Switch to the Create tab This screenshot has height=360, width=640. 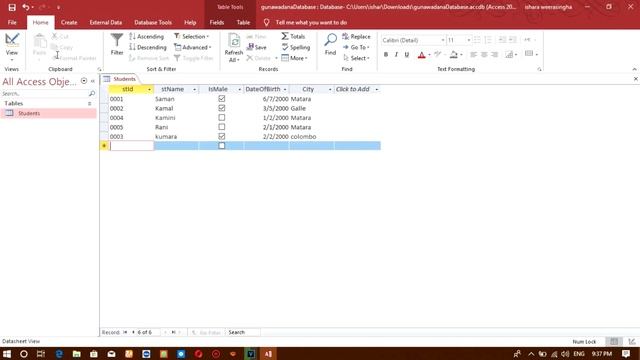coord(69,22)
